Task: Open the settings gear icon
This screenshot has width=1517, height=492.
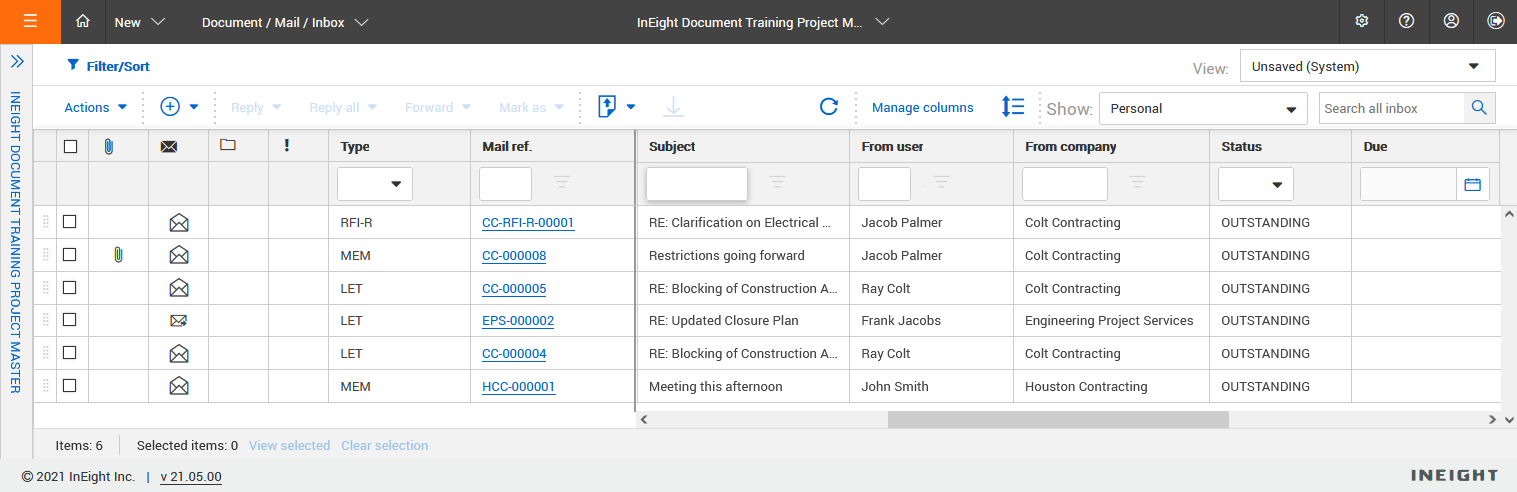Action: point(1361,21)
